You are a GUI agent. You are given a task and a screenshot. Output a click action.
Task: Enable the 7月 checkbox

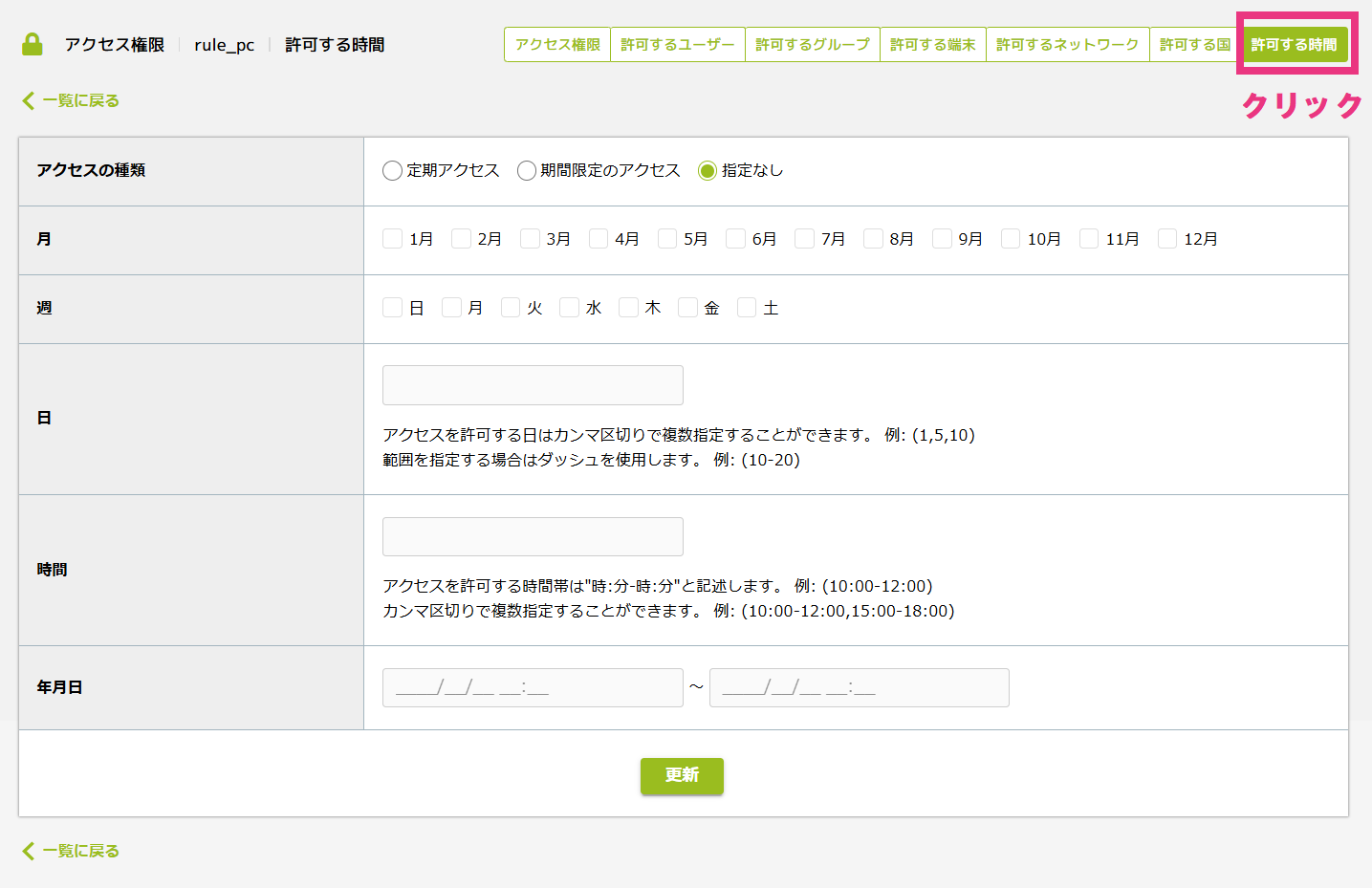(804, 238)
